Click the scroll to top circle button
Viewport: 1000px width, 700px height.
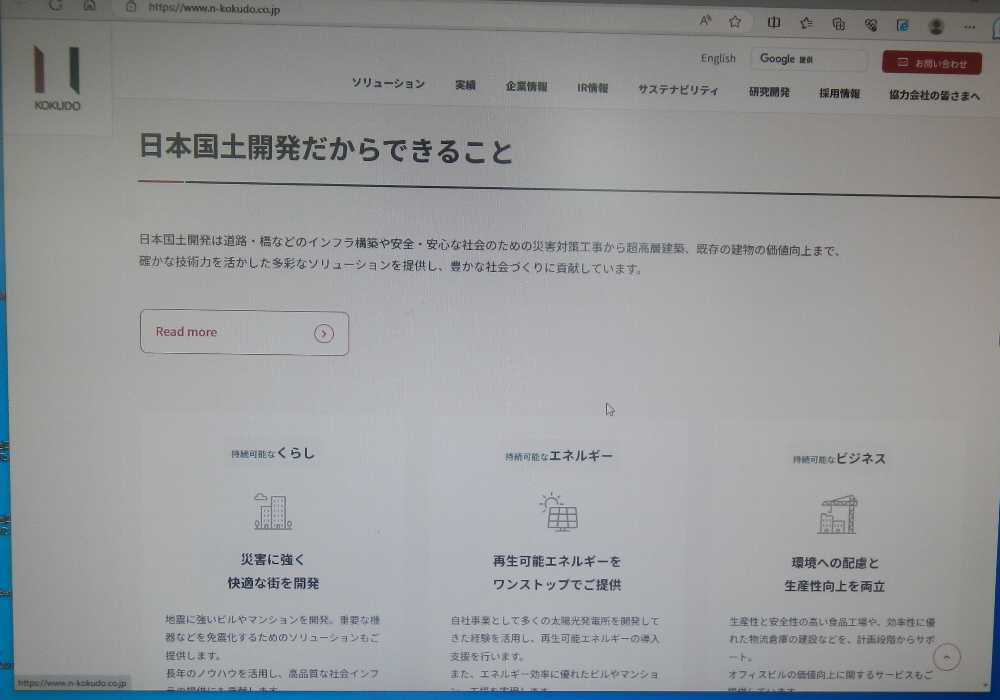pyautogui.click(x=946, y=657)
